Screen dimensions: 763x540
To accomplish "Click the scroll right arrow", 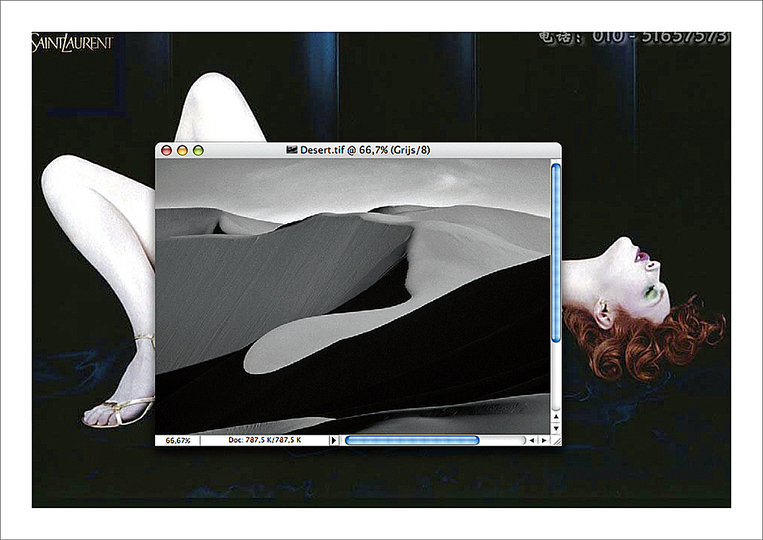I will click(544, 440).
